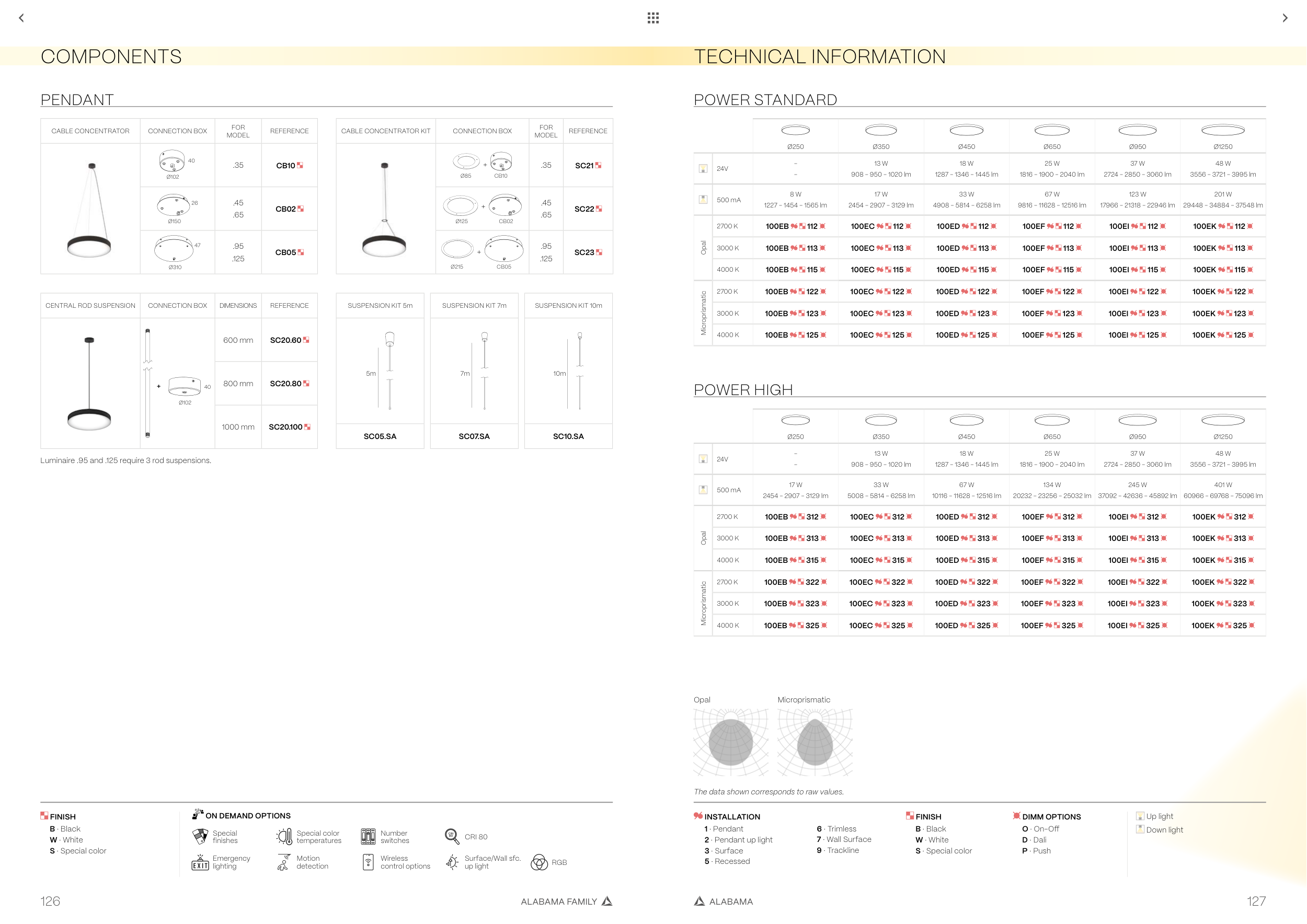Click the PENDANT section heading
Screen dimensions: 1307x924
point(77,100)
